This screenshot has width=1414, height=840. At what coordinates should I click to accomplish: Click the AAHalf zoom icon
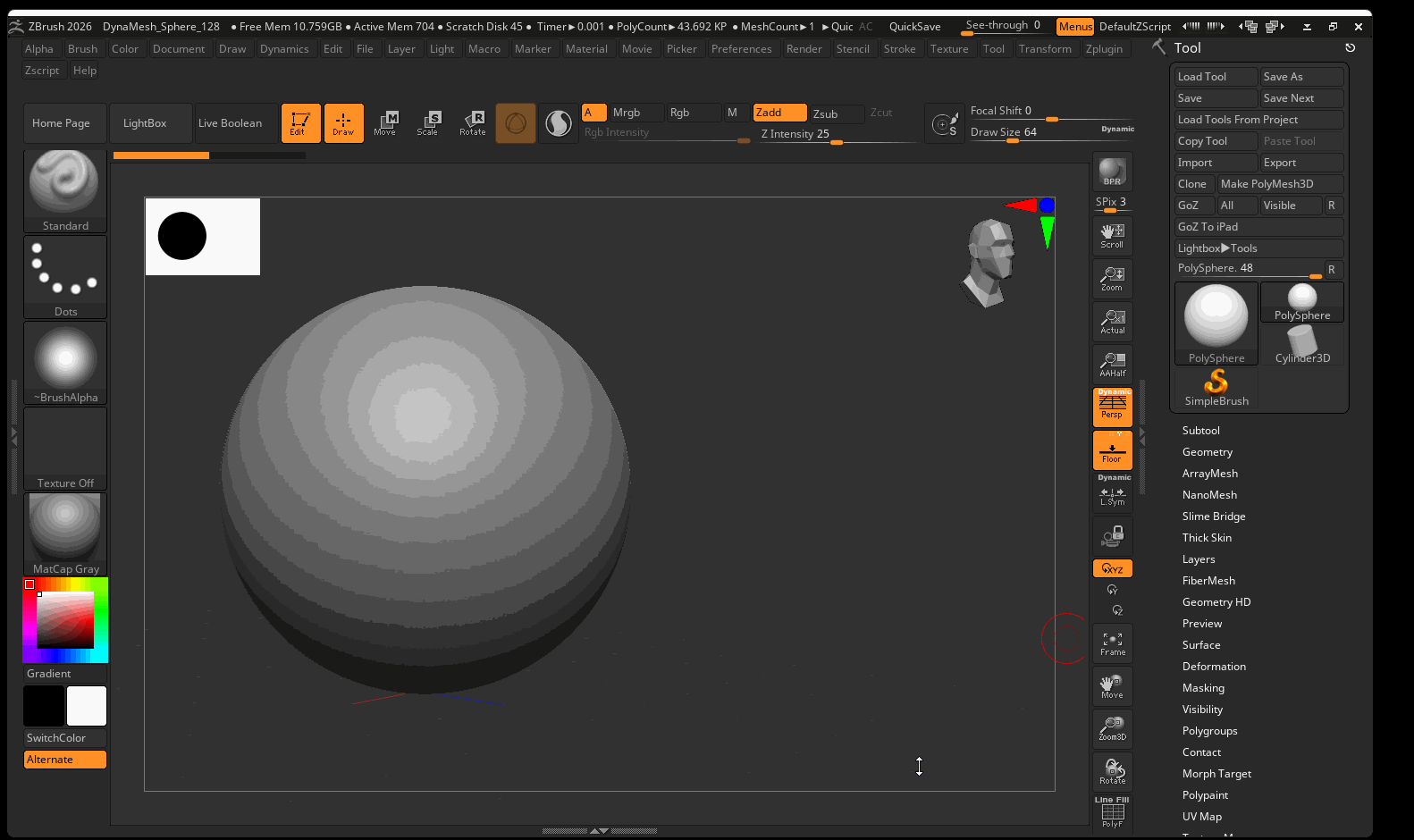pyautogui.click(x=1112, y=364)
